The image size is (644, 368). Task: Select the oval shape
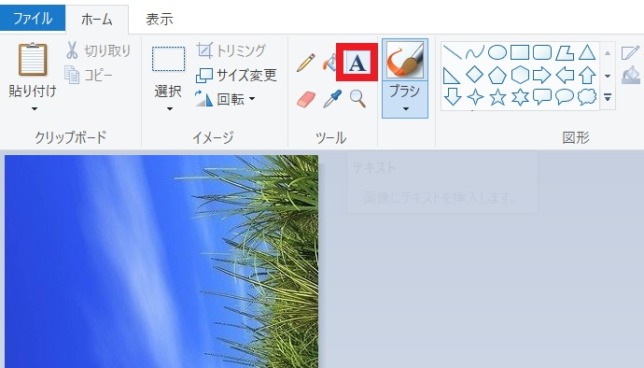[x=497, y=53]
